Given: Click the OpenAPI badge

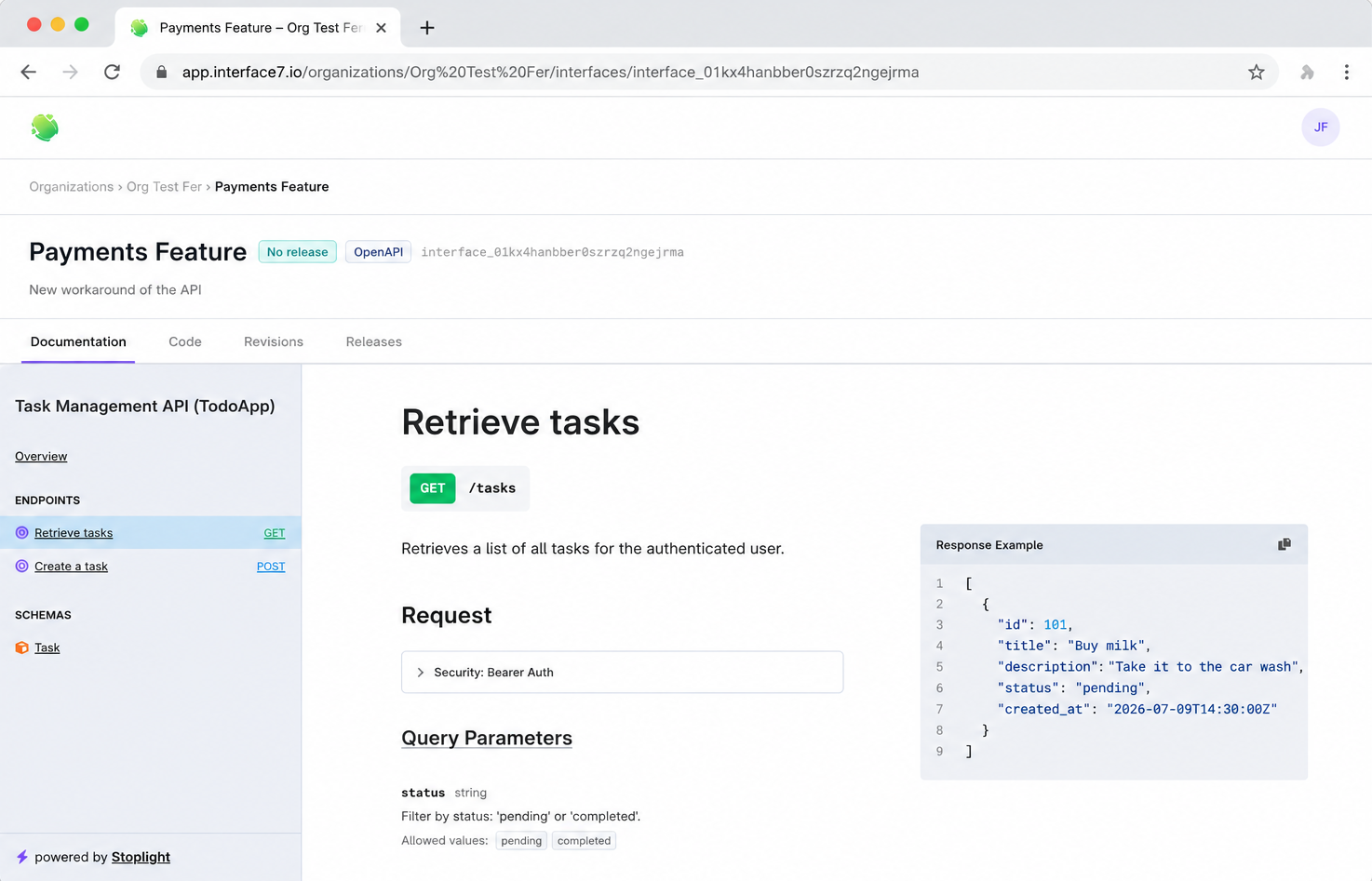Looking at the screenshot, I should (378, 252).
